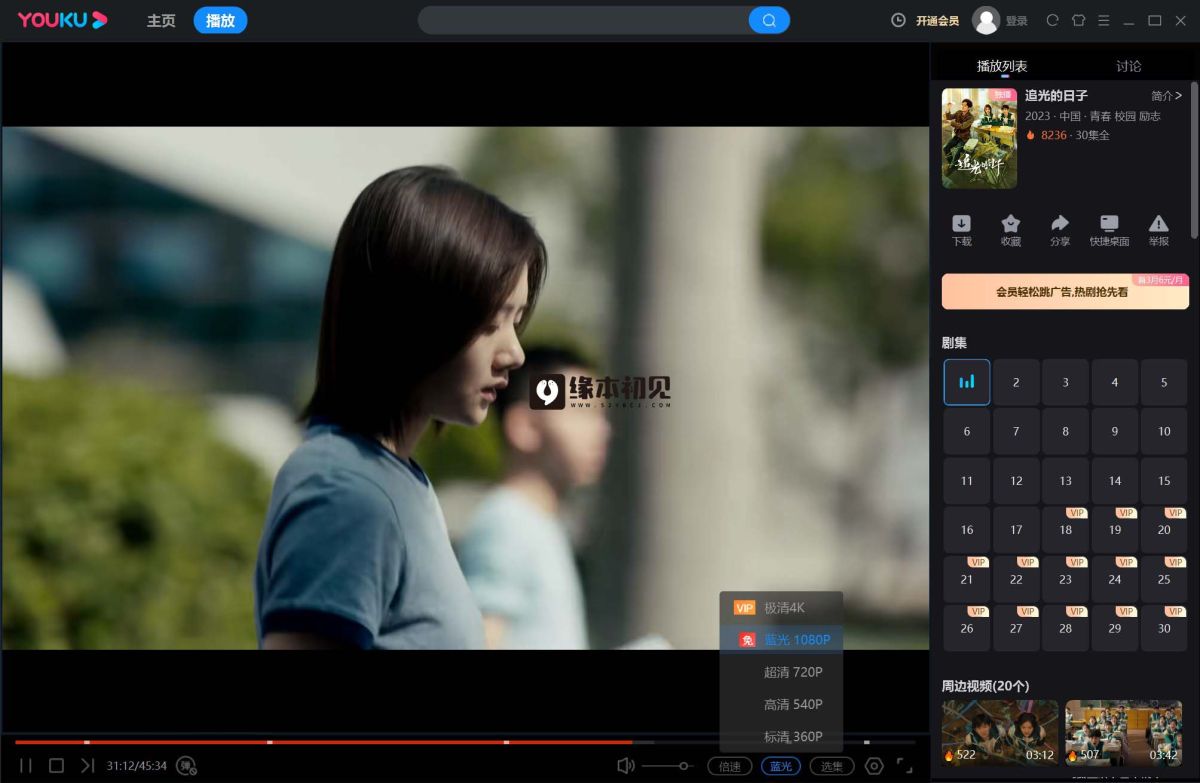Enter fullscreen mode icon
Screen dimensions: 1200x783
904,766
